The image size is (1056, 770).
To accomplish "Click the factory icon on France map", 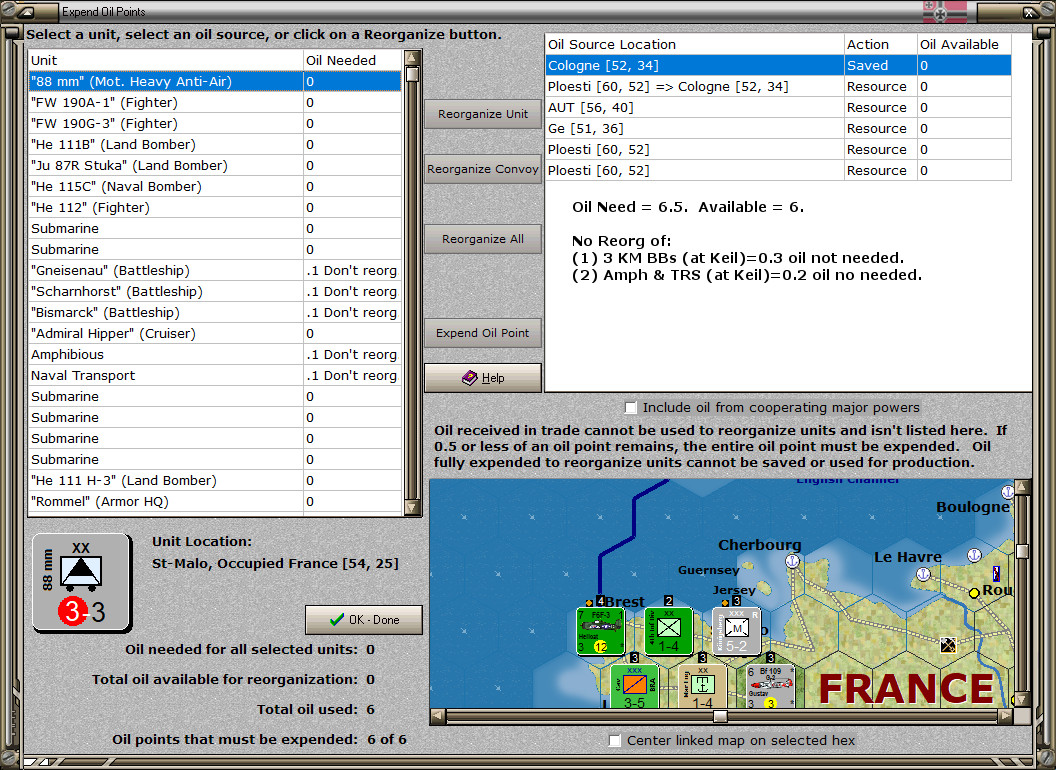I will pyautogui.click(x=948, y=645).
